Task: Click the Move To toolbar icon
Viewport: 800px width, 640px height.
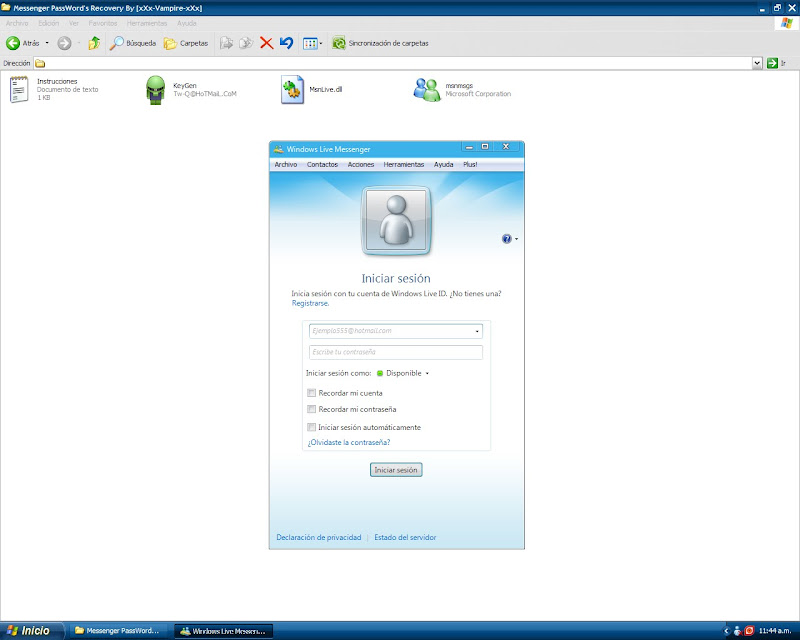Action: click(227, 43)
